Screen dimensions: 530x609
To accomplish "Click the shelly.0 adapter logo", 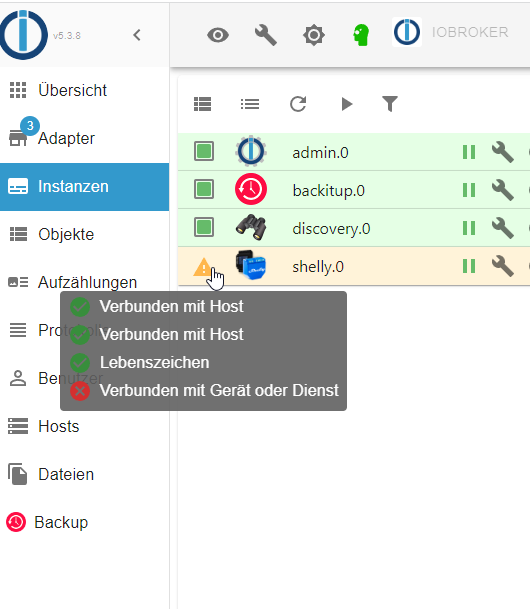I will 251,265.
